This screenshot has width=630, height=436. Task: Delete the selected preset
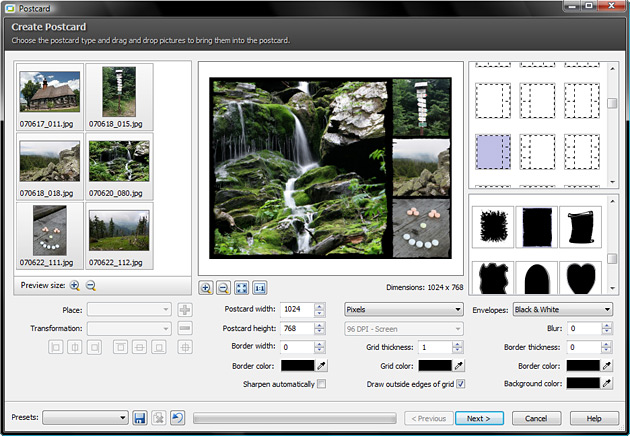click(159, 418)
